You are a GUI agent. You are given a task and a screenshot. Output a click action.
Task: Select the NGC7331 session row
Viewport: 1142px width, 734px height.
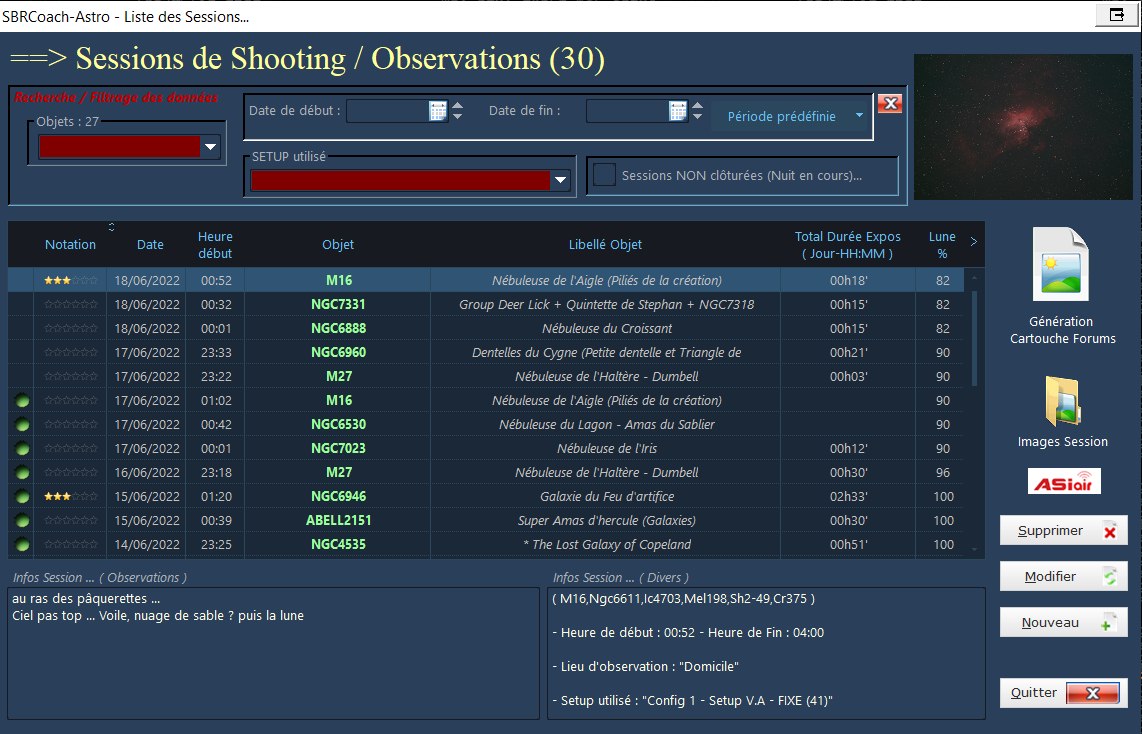(x=486, y=304)
